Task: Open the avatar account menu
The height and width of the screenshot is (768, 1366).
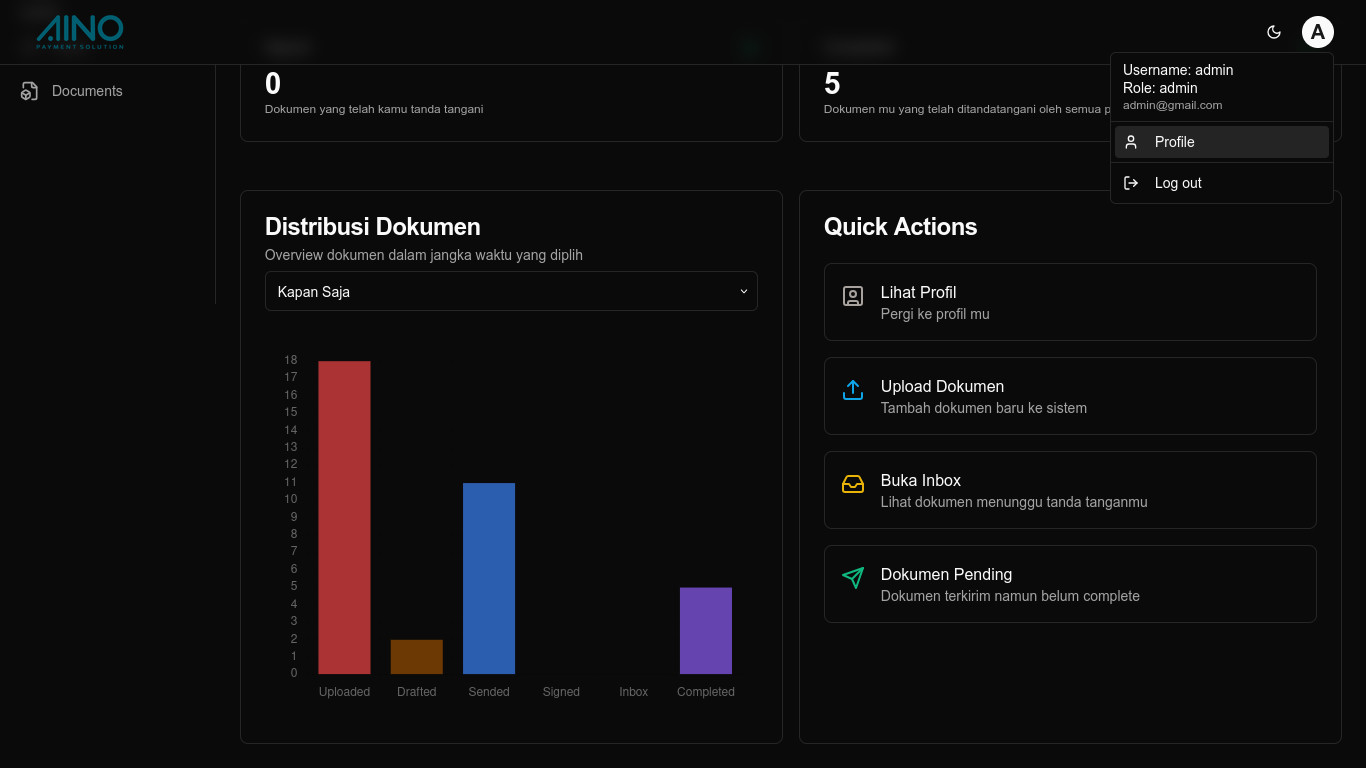Action: click(x=1318, y=31)
